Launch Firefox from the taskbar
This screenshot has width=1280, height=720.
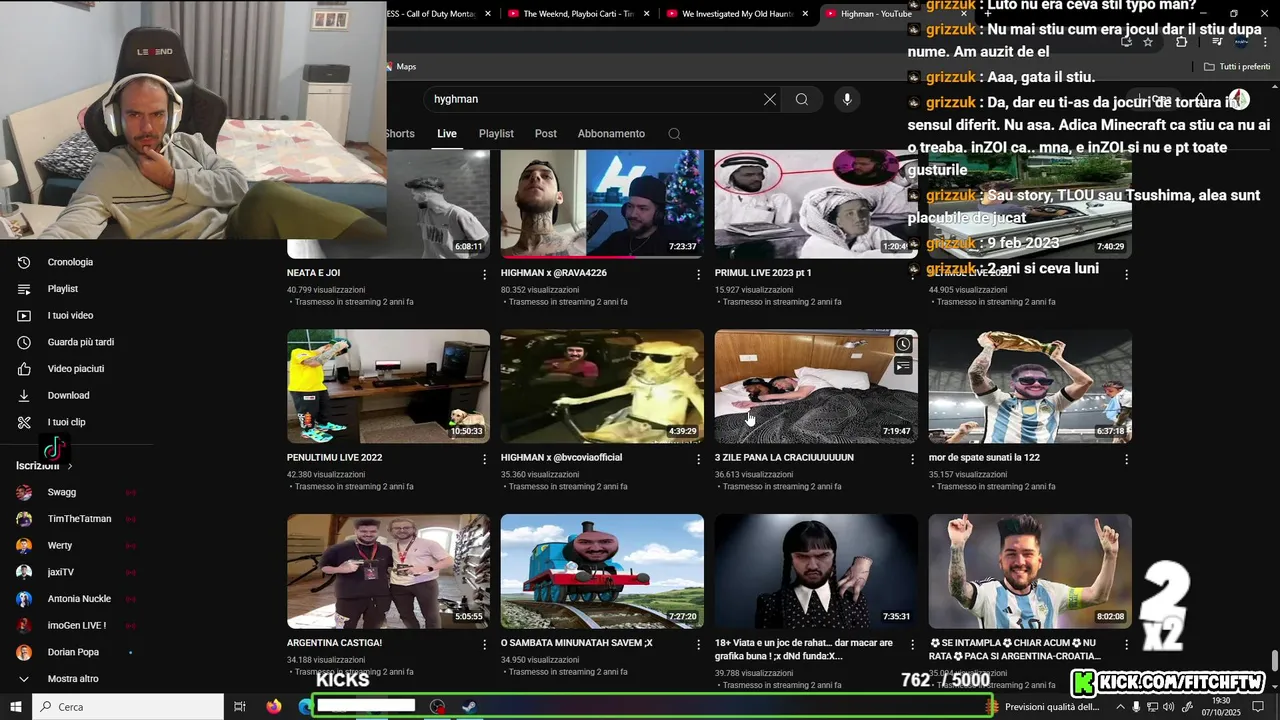point(274,706)
